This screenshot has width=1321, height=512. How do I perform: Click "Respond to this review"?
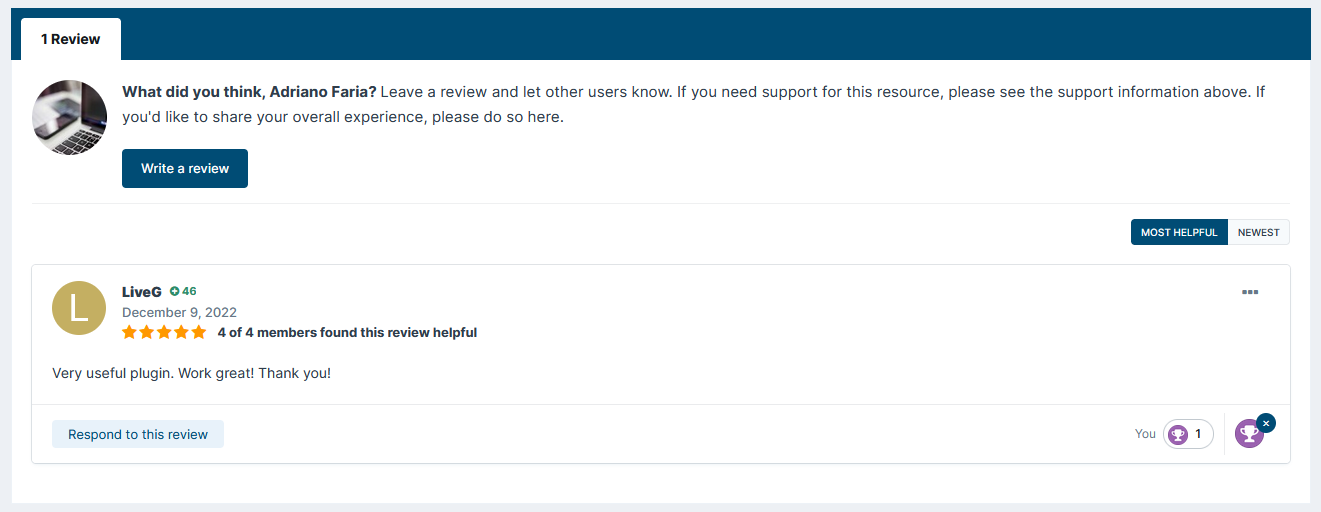point(138,434)
